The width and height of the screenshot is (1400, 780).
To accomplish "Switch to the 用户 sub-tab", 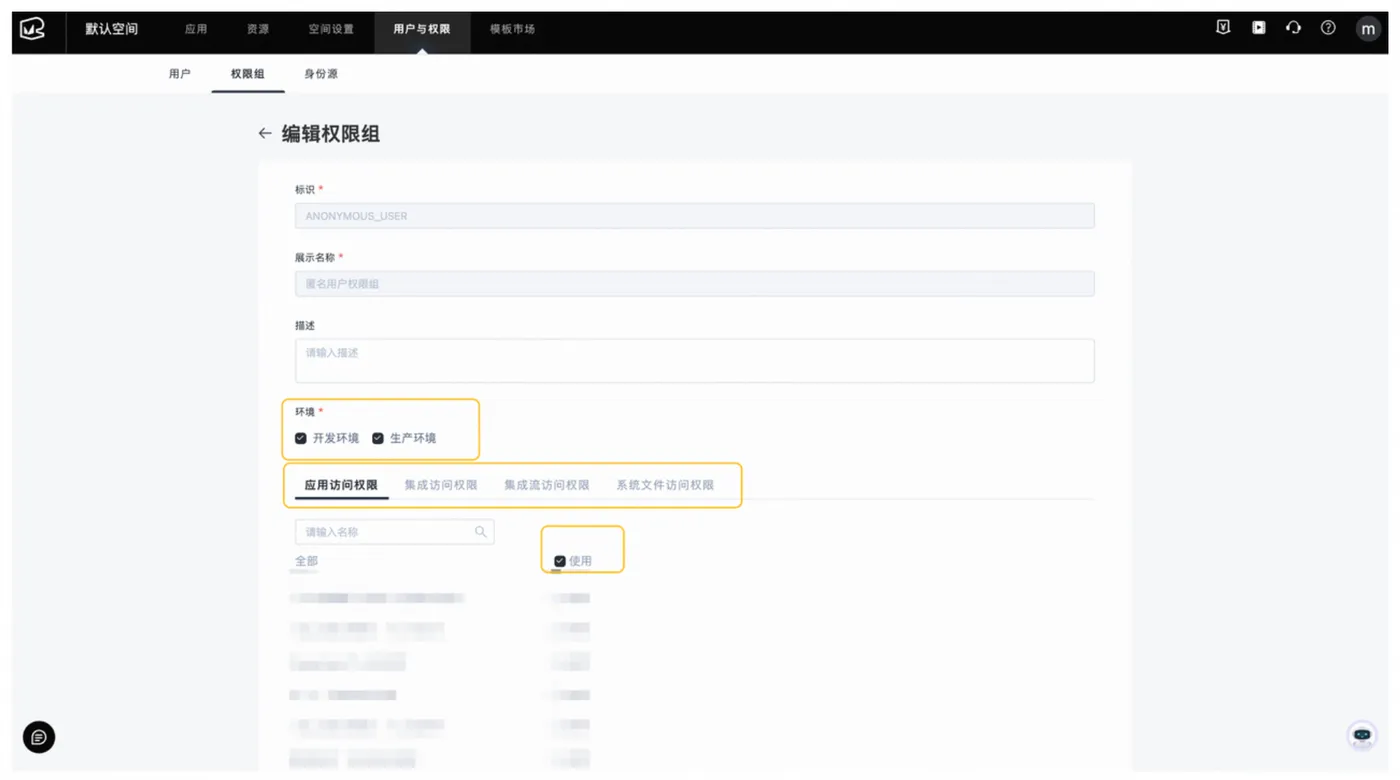I will [x=180, y=74].
